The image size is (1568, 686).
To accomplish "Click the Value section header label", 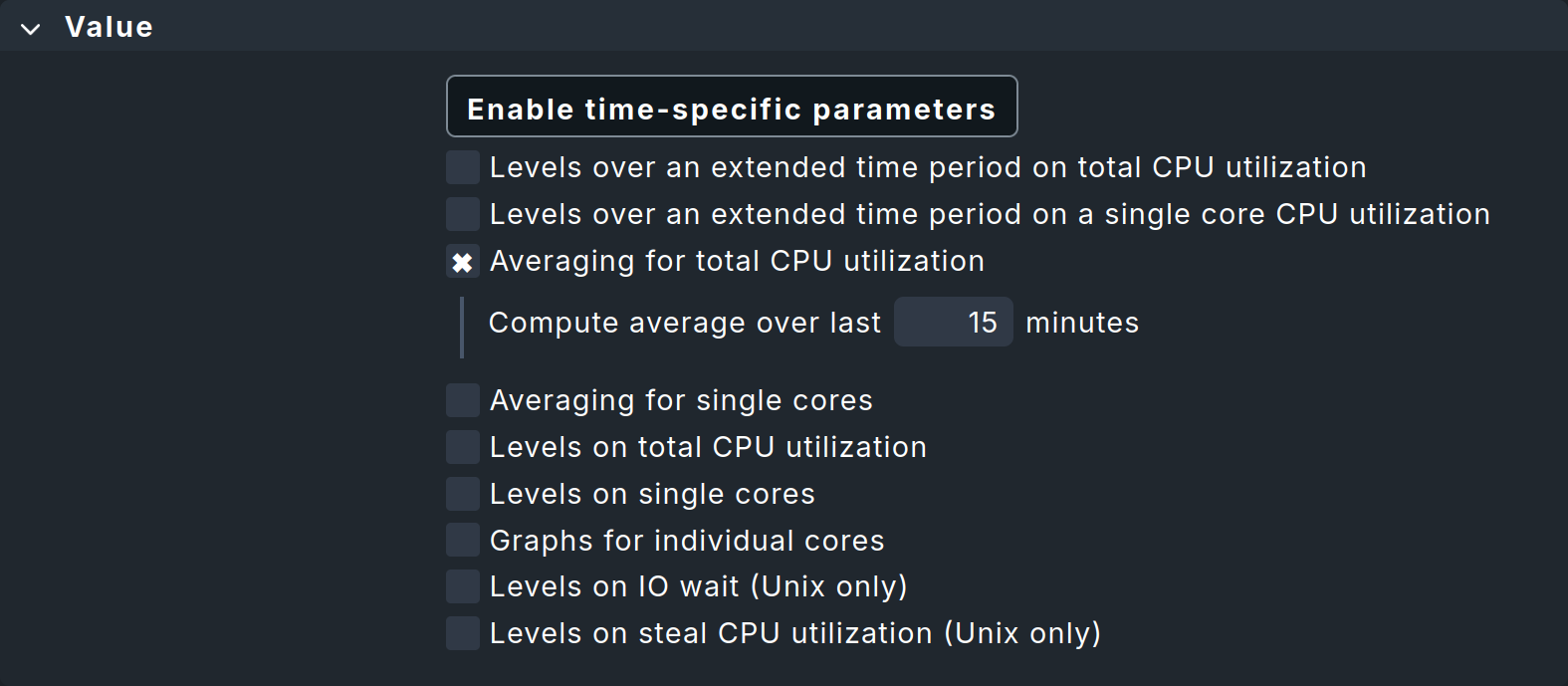I will 109,27.
